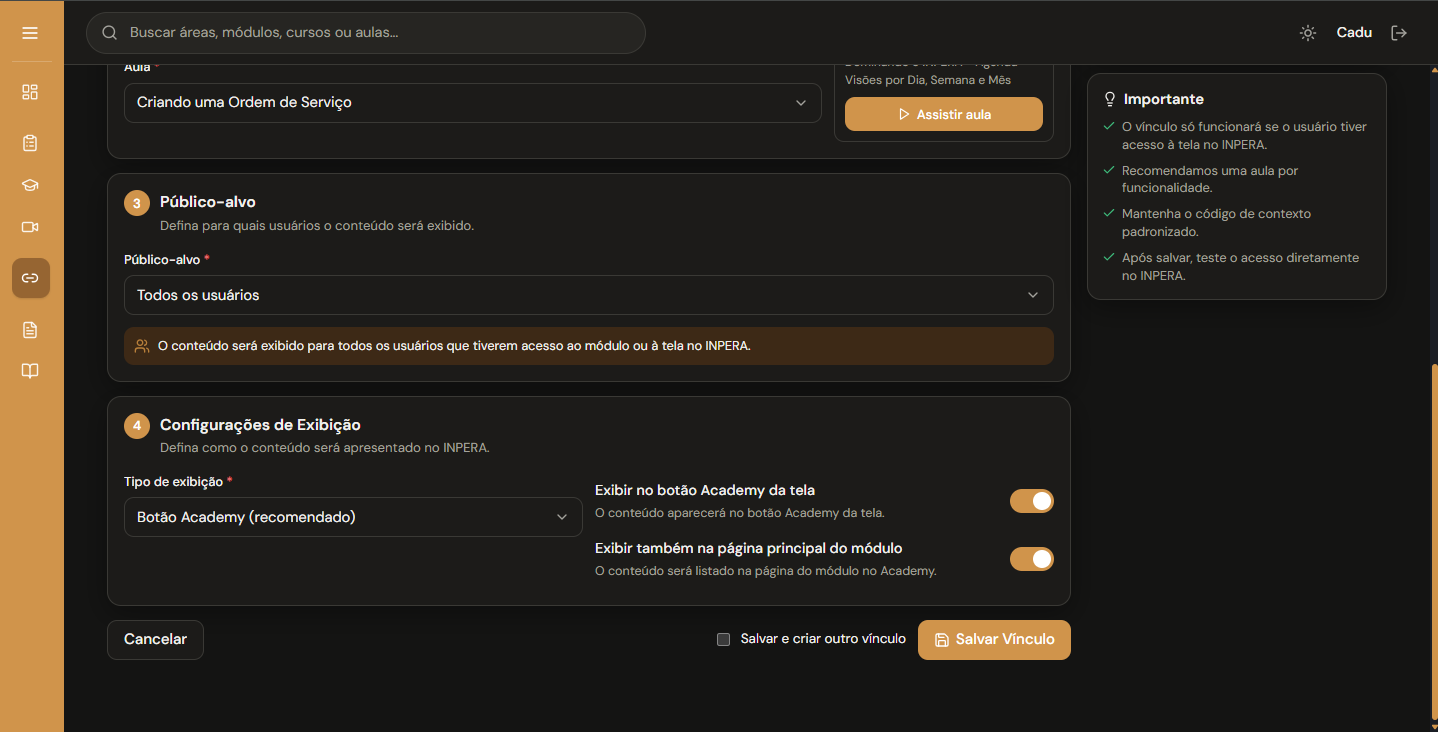Image resolution: width=1438 pixels, height=732 pixels.
Task: Open the 'Tipo de exibição' dropdown
Action: (353, 517)
